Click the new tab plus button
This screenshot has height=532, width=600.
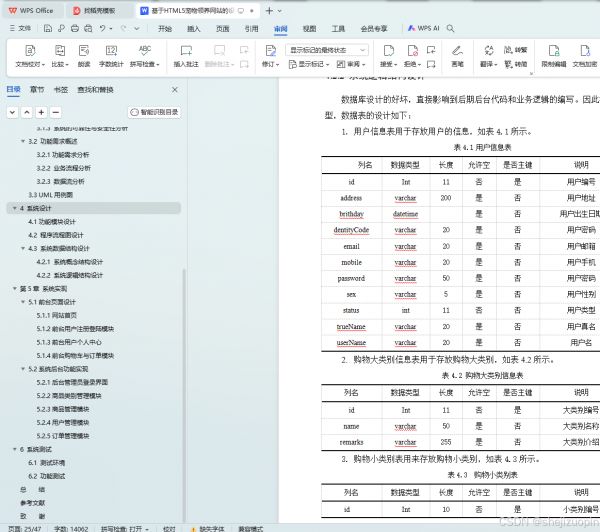[x=269, y=11]
